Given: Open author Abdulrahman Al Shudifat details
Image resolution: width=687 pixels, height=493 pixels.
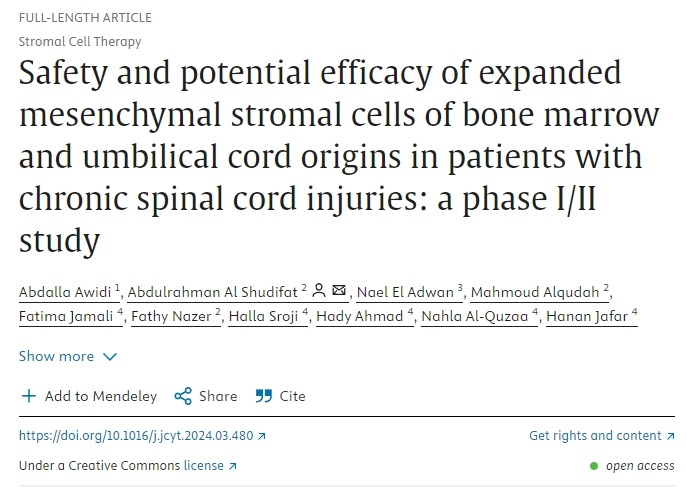Looking at the screenshot, I should coord(213,291).
